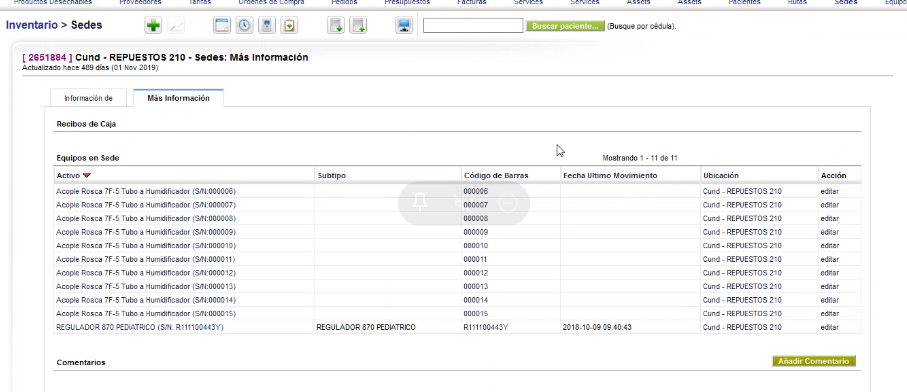This screenshot has height=392, width=907.
Task: Click barcode cell R111100443Y
Action: click(x=485, y=327)
